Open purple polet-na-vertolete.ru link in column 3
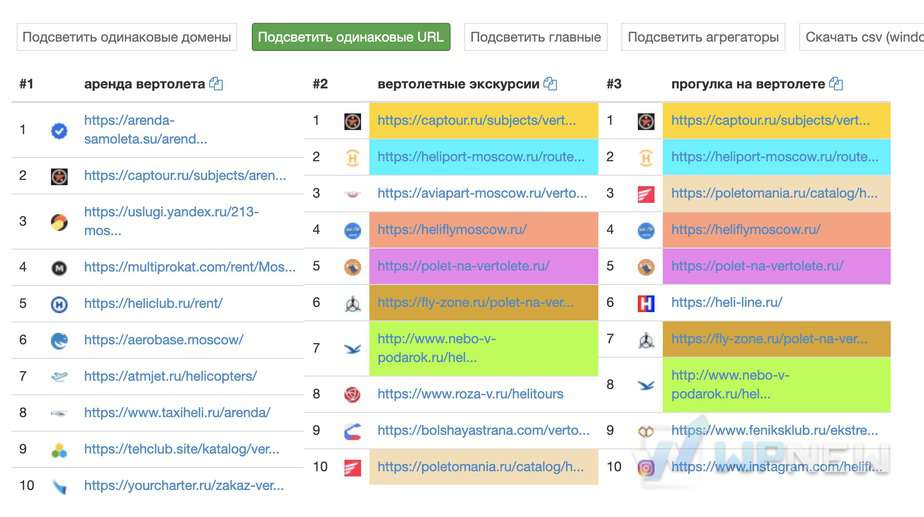 click(757, 266)
